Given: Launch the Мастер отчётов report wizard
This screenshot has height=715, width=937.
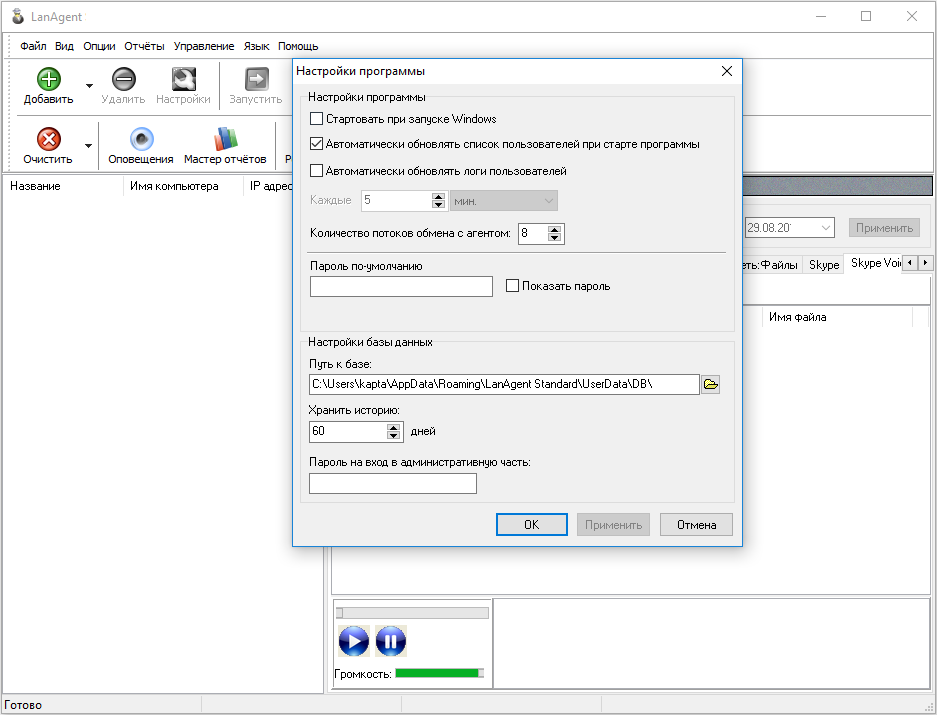Looking at the screenshot, I should pyautogui.click(x=225, y=140).
